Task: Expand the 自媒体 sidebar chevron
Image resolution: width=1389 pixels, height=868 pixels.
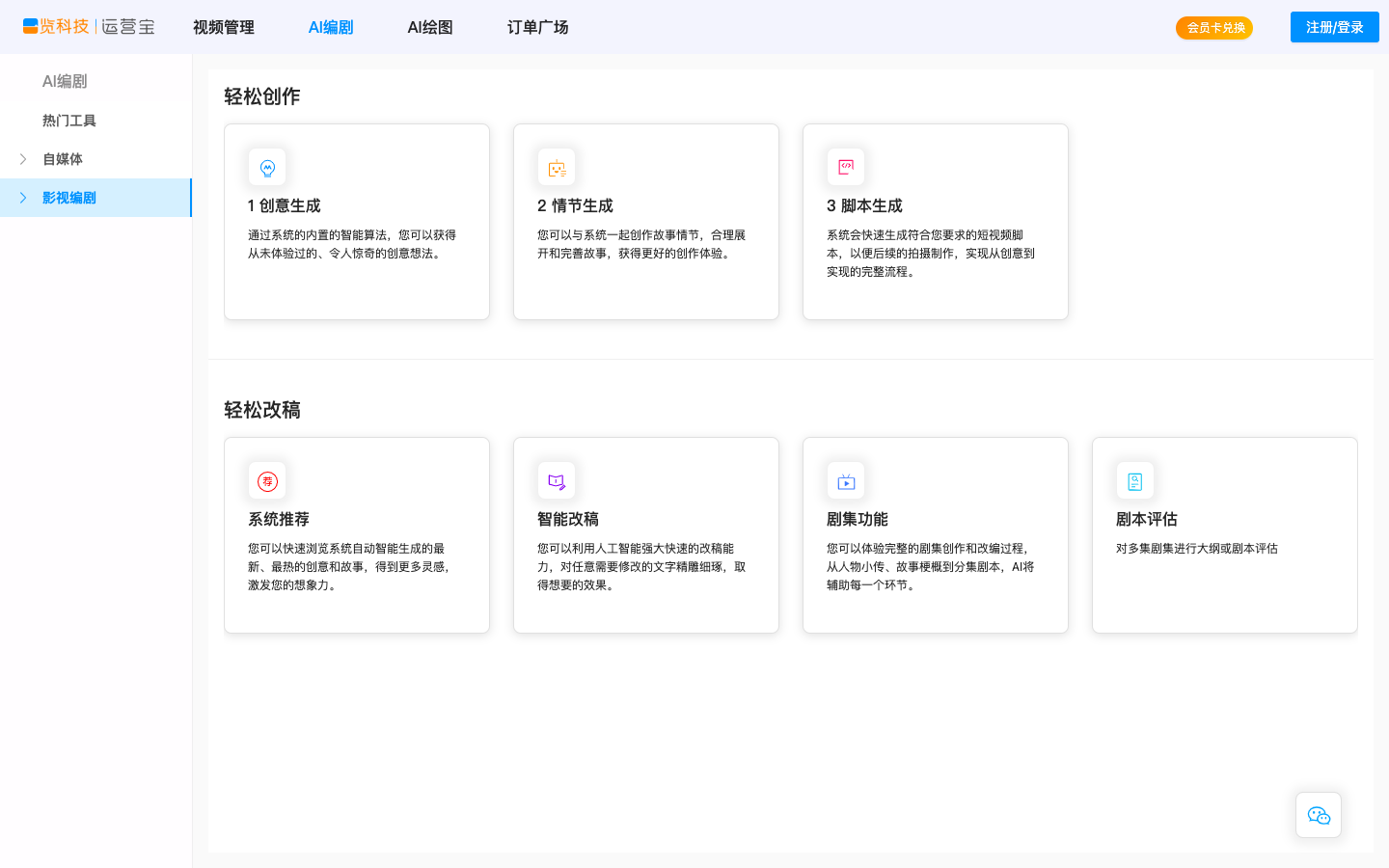Action: click(x=23, y=159)
